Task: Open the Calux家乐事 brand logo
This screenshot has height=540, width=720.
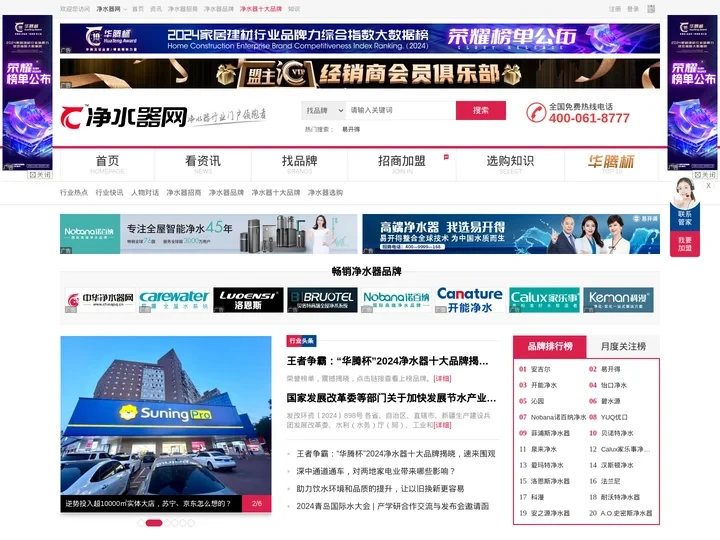Action: [x=544, y=300]
